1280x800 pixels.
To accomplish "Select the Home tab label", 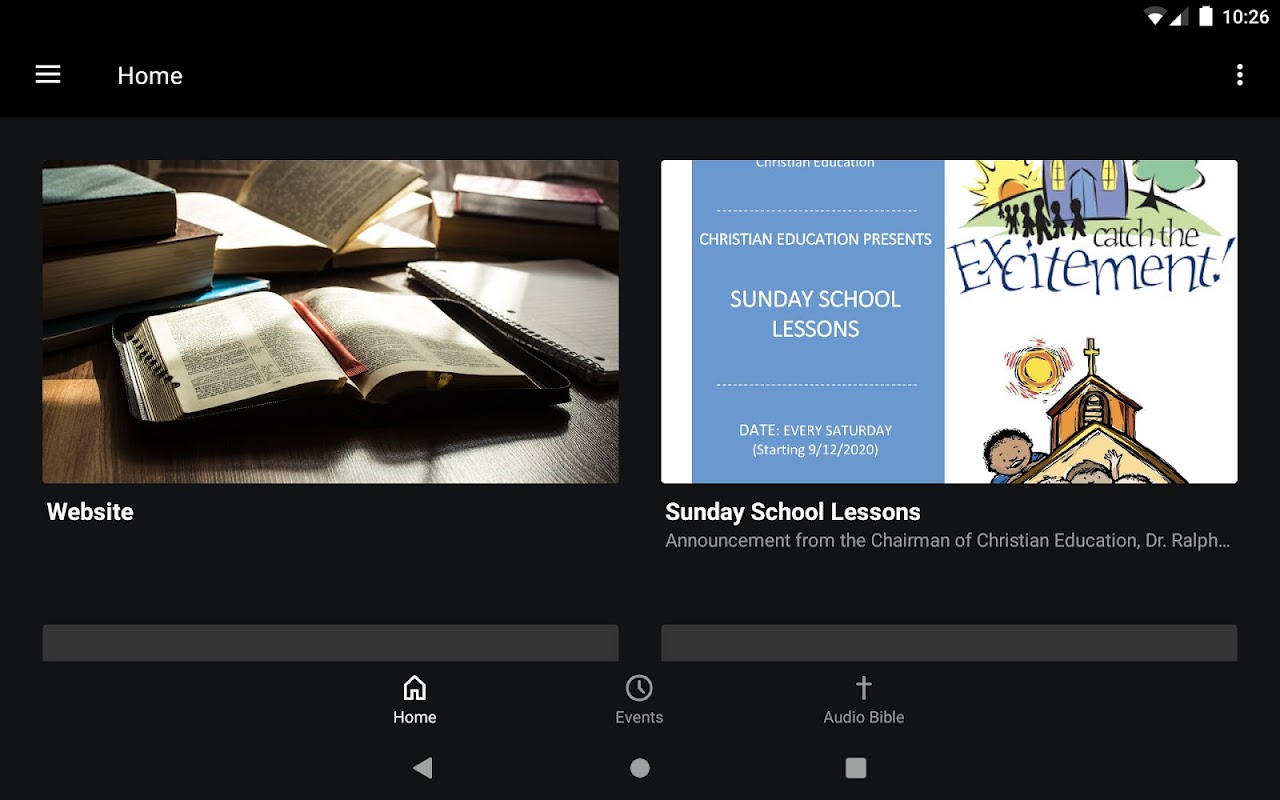I will coord(414,717).
